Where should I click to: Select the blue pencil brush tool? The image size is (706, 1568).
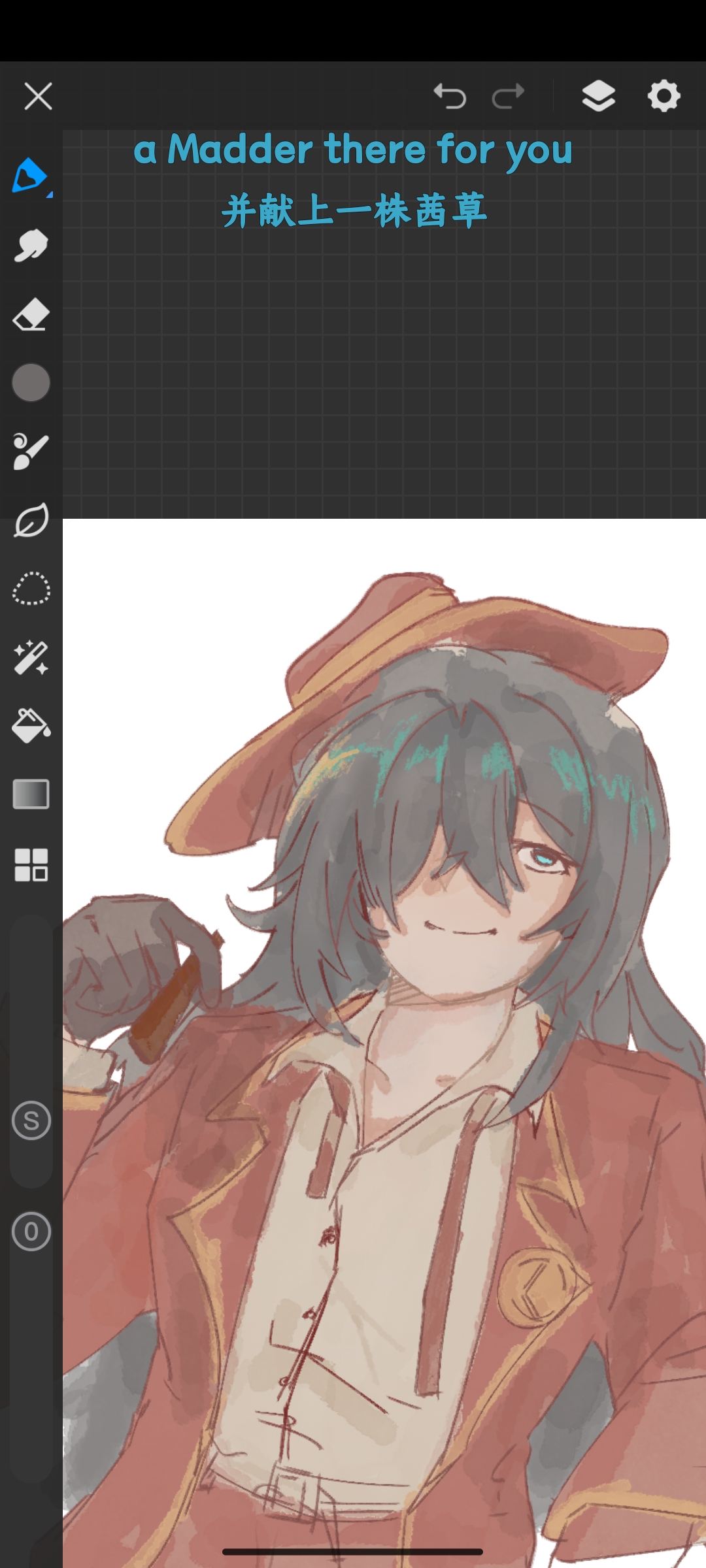tap(30, 176)
